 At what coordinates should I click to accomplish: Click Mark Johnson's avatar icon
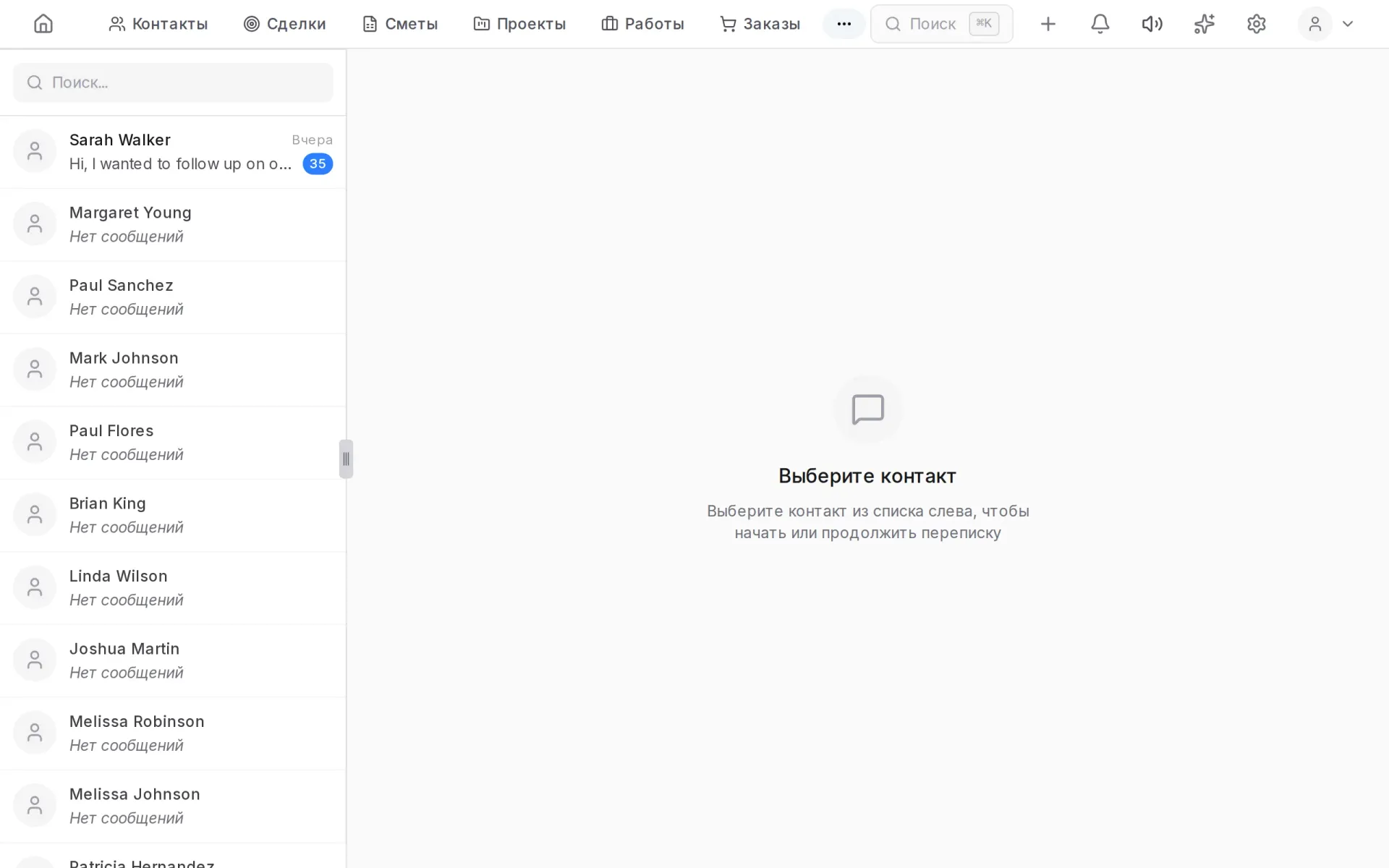coord(35,370)
